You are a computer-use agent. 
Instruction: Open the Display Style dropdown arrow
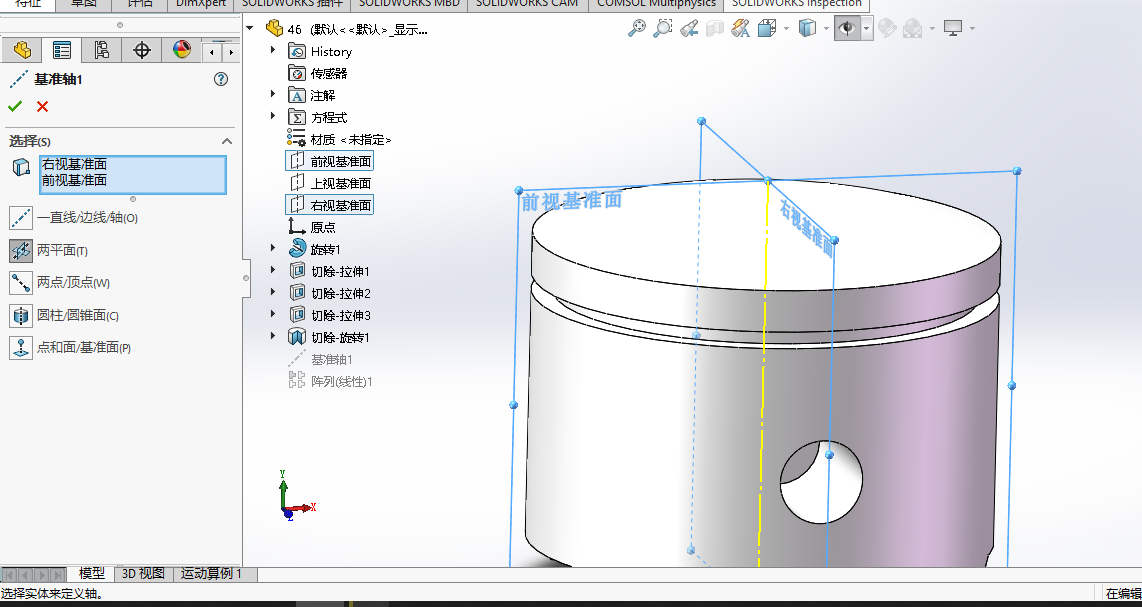[x=827, y=29]
